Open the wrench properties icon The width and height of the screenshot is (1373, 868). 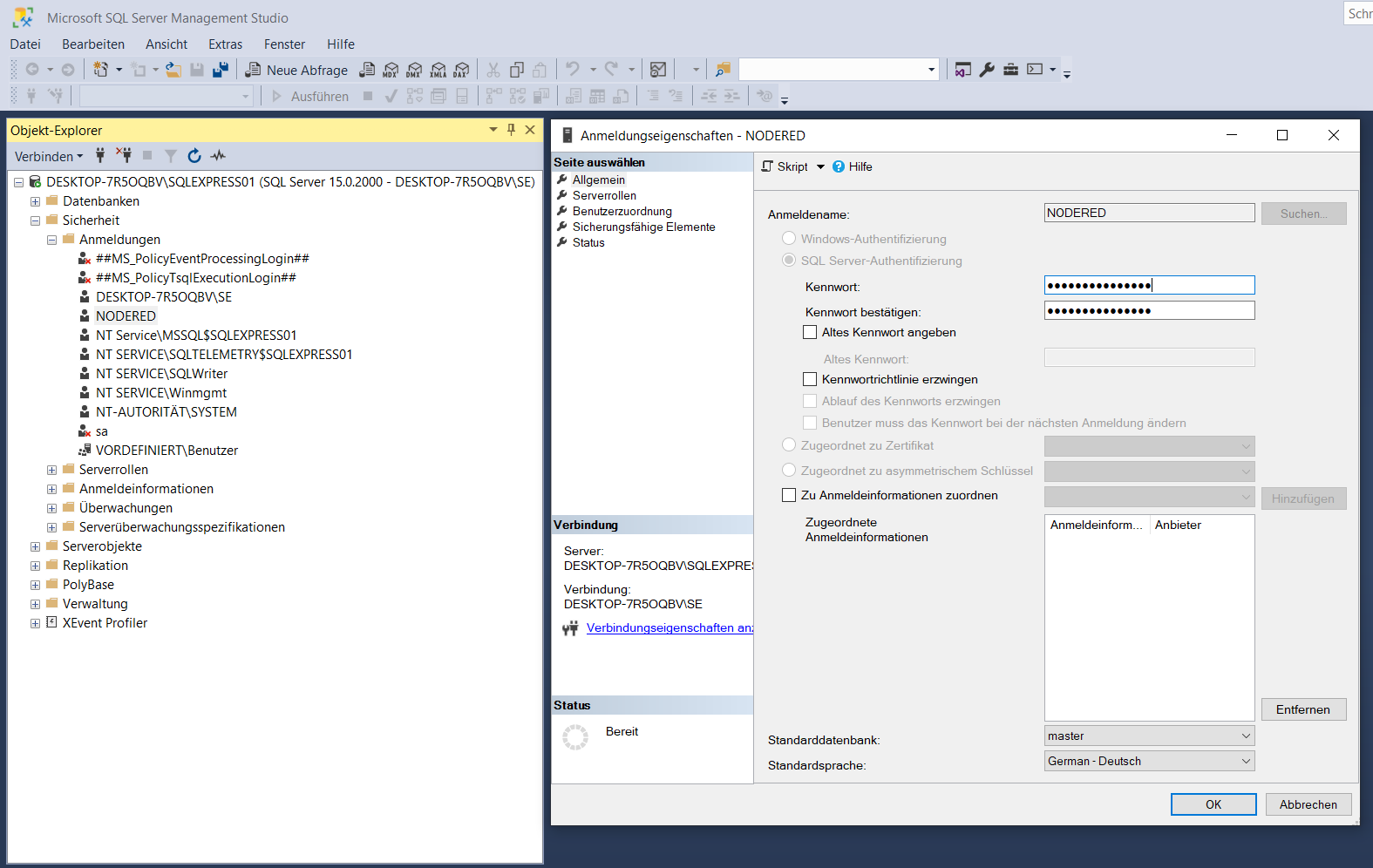[x=987, y=70]
